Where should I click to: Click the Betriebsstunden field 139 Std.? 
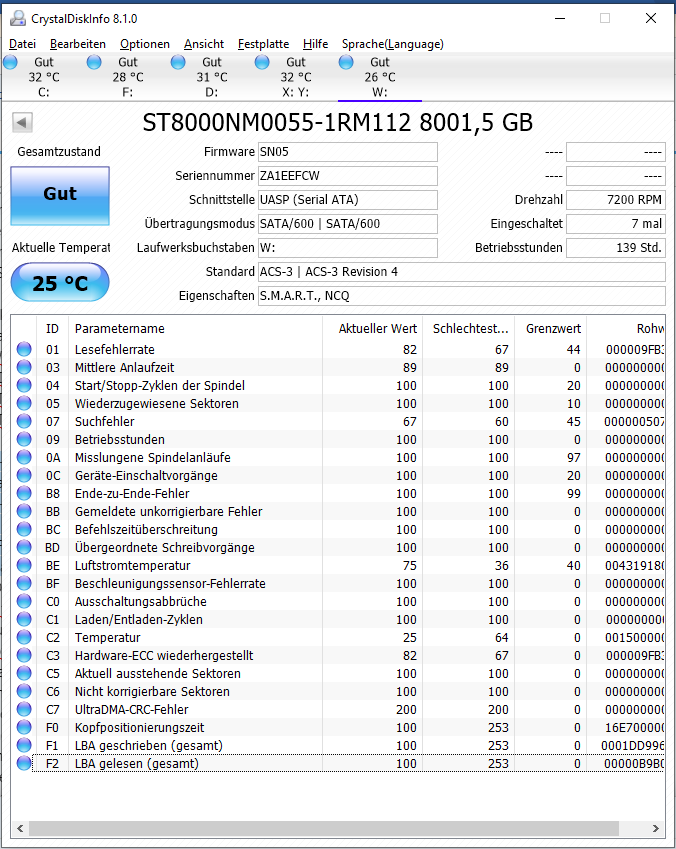click(x=616, y=247)
